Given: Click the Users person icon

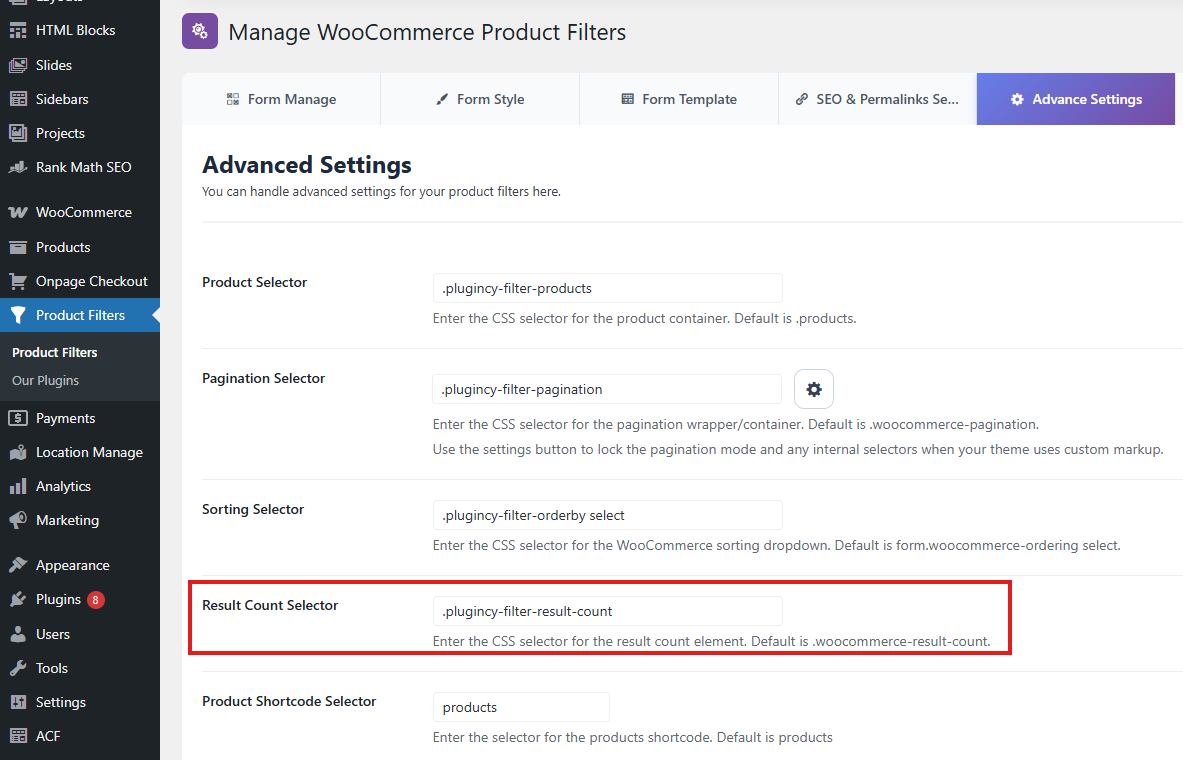Looking at the screenshot, I should (18, 634).
